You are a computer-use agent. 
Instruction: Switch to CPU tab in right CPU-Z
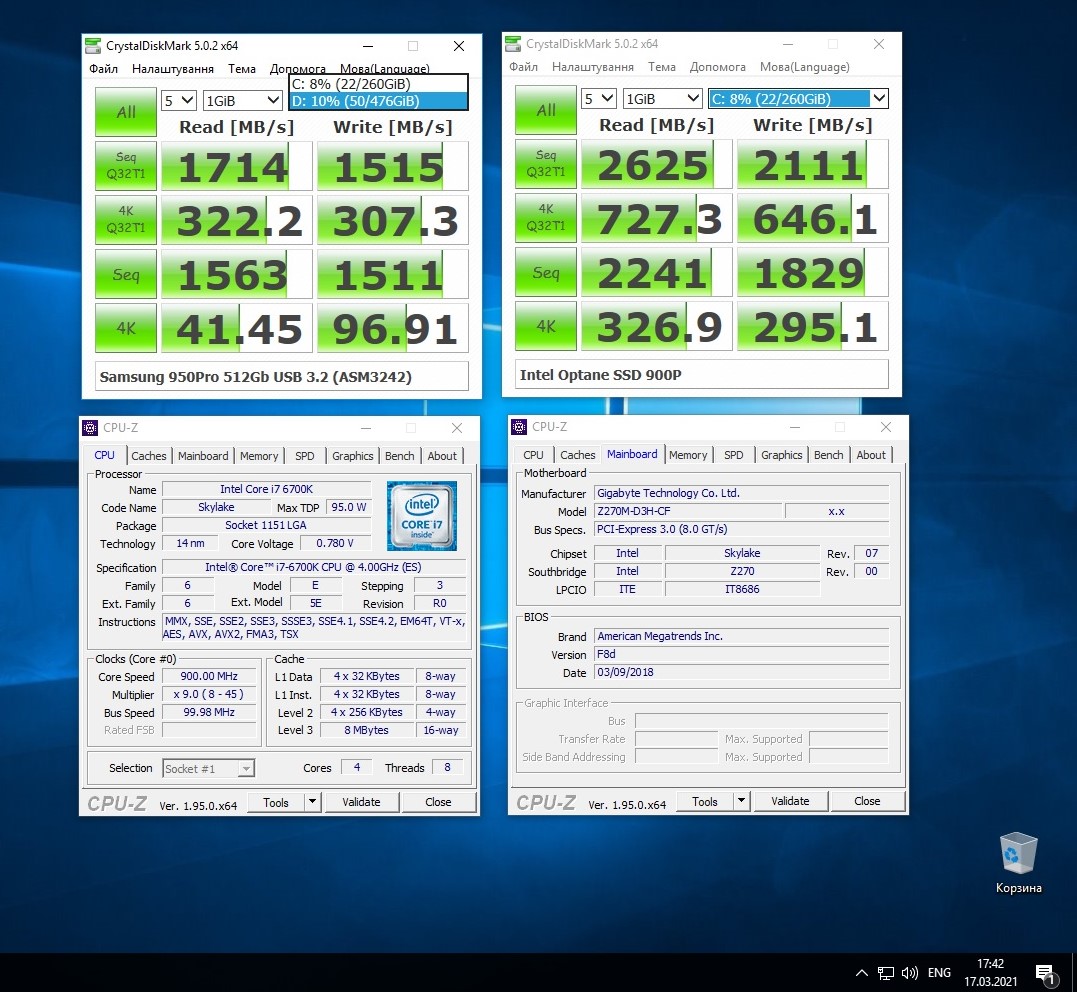[533, 455]
